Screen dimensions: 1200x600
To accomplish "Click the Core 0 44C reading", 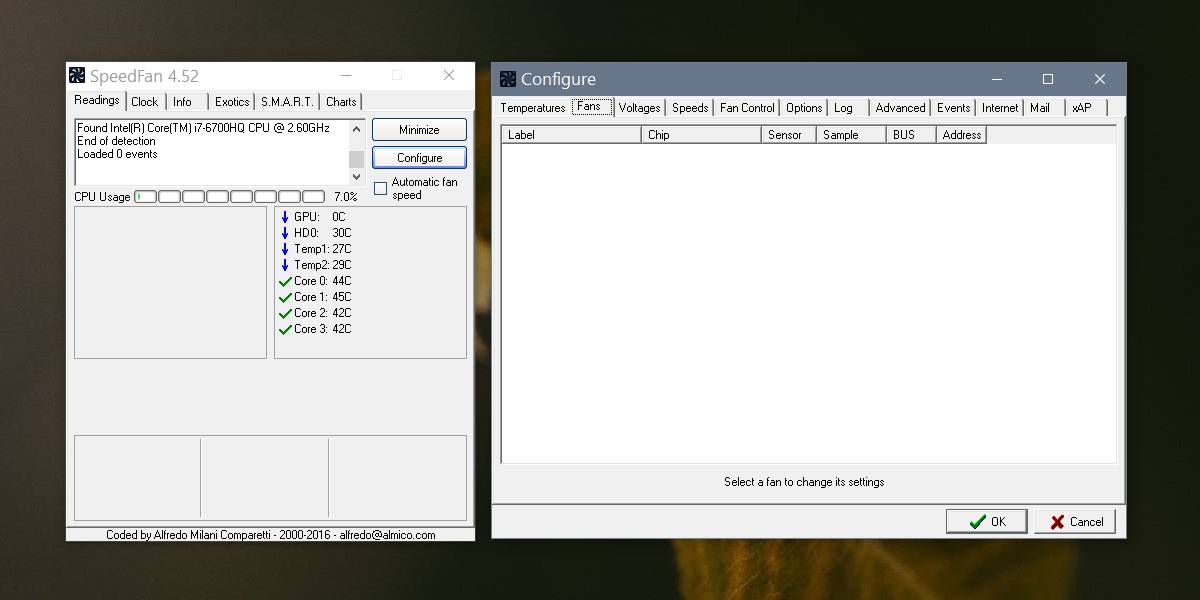I will [323, 281].
